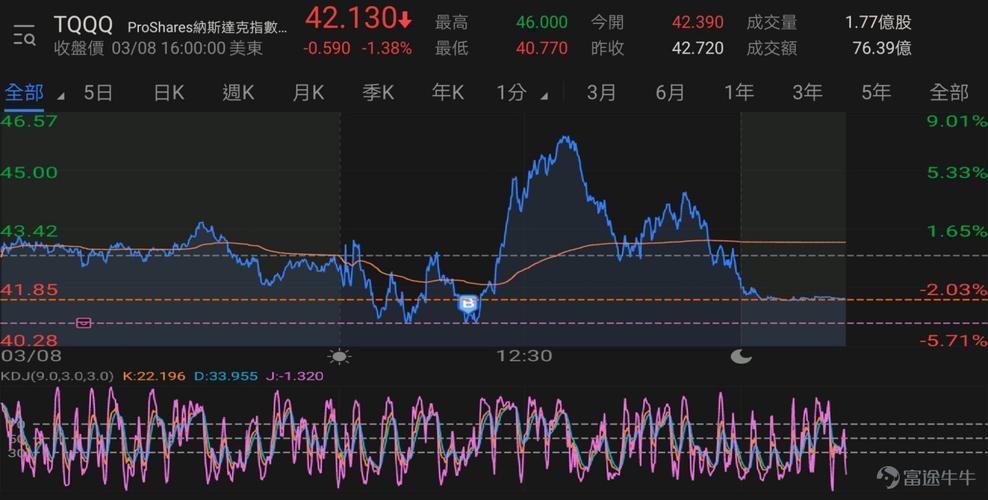Tap the 最高 value 46.000
The image size is (988, 500).
coord(542,23)
